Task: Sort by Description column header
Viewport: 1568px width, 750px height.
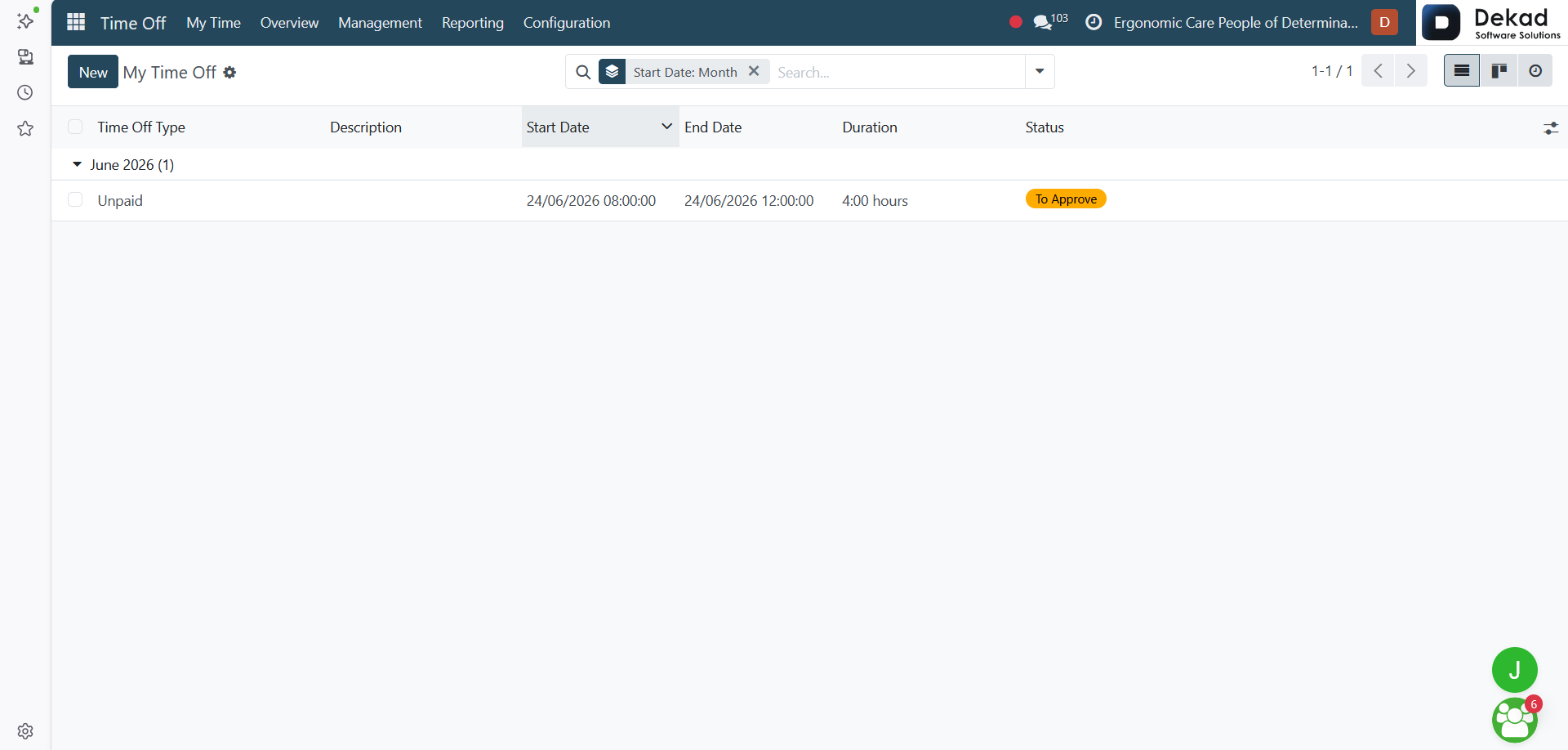Action: (366, 127)
